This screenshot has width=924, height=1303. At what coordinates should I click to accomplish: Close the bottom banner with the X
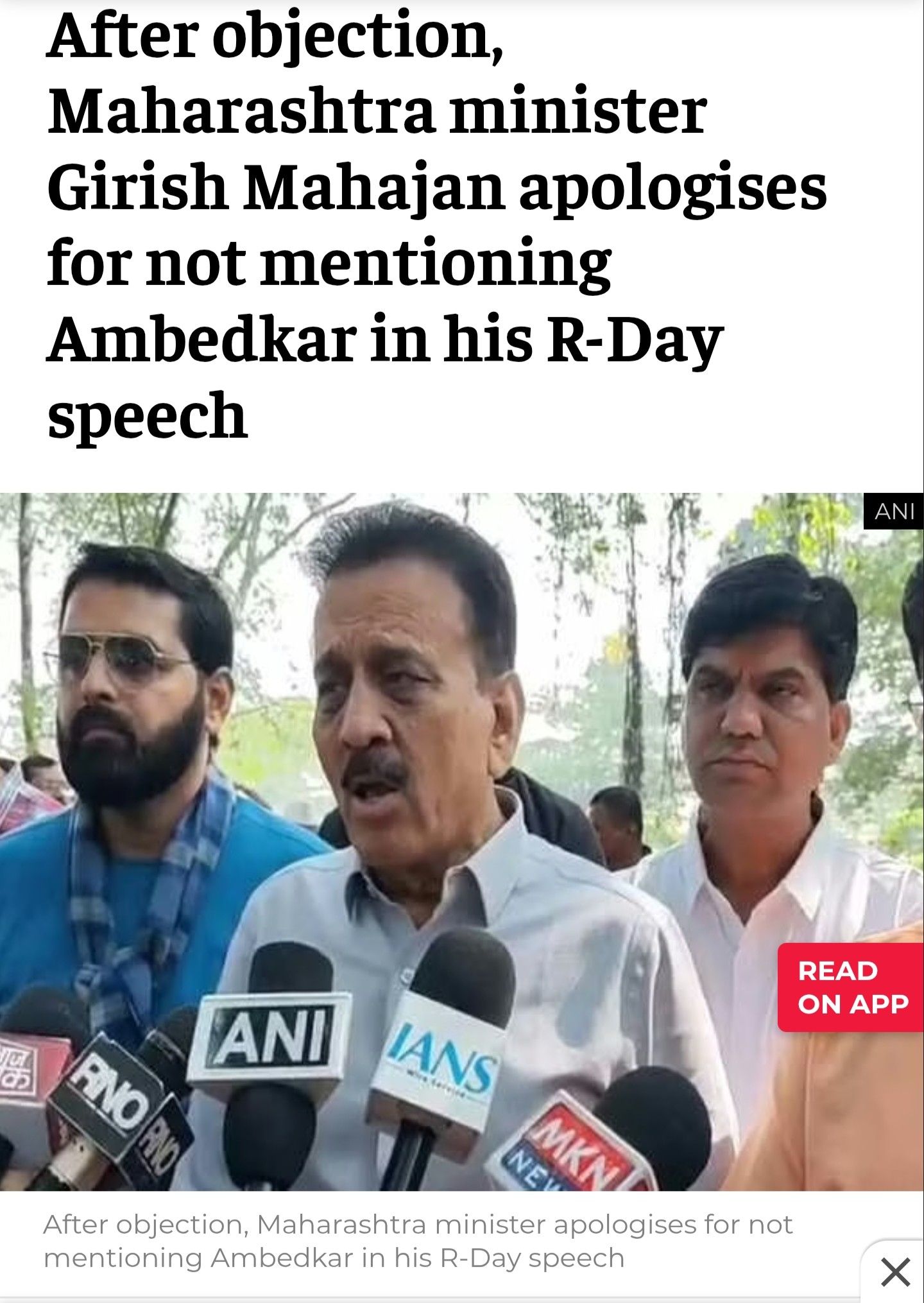pyautogui.click(x=896, y=1272)
